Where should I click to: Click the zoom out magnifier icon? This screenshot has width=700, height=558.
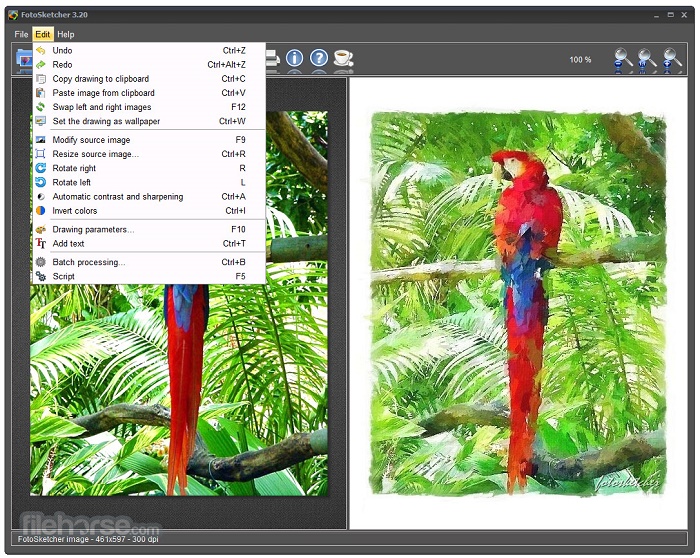[623, 60]
